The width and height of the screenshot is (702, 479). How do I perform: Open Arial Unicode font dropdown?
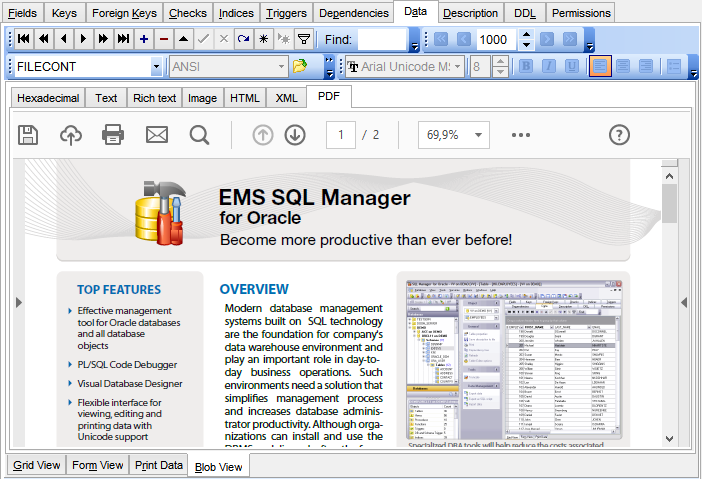(458, 67)
